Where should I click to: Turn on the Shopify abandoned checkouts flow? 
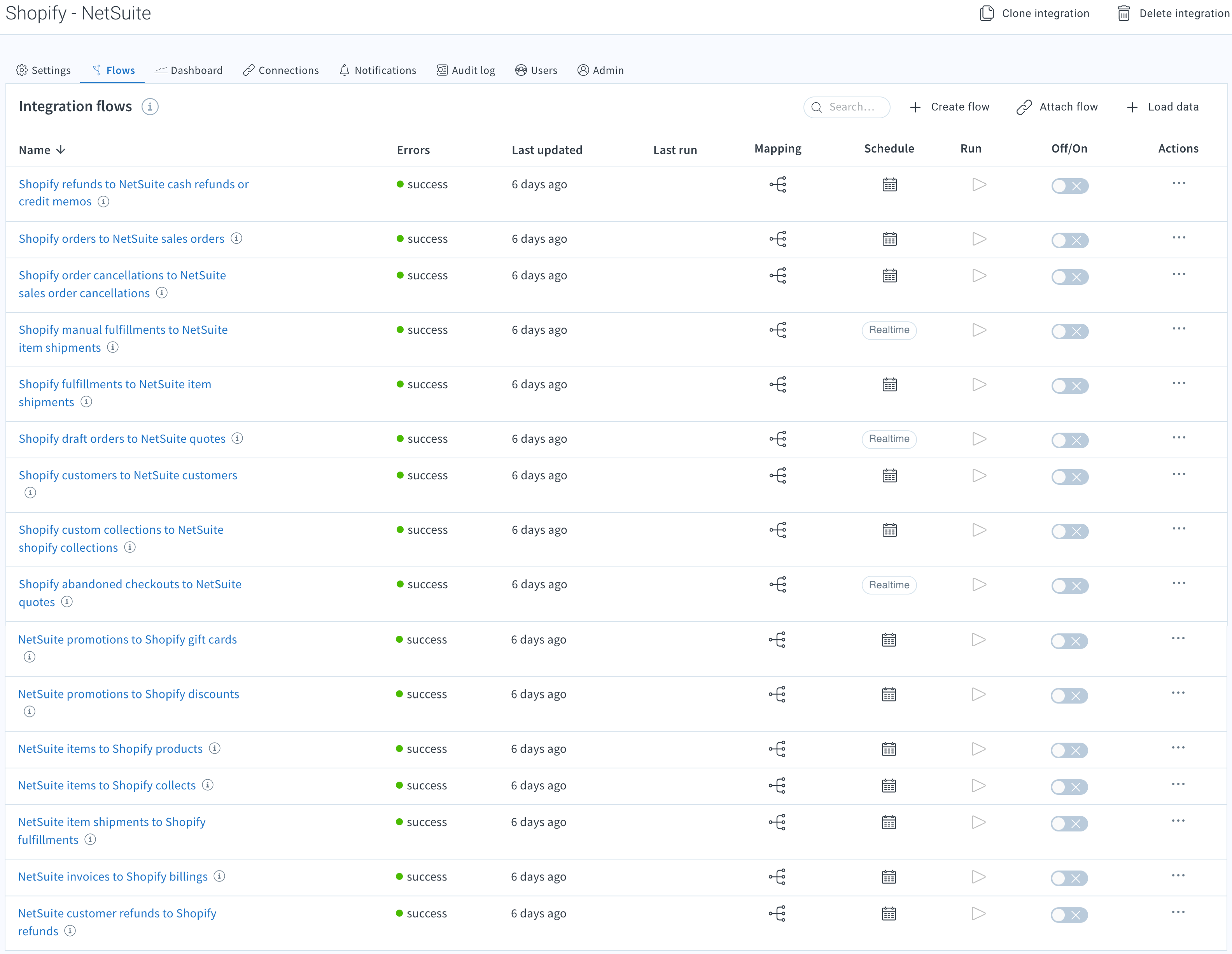pyautogui.click(x=1069, y=586)
